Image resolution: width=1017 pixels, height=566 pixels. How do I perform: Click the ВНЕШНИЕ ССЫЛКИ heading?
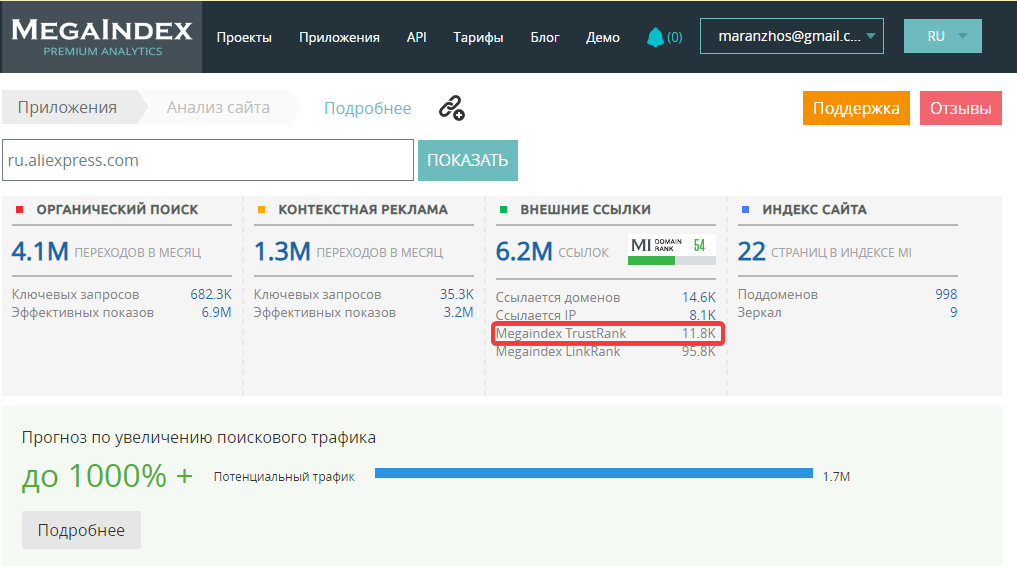click(585, 209)
